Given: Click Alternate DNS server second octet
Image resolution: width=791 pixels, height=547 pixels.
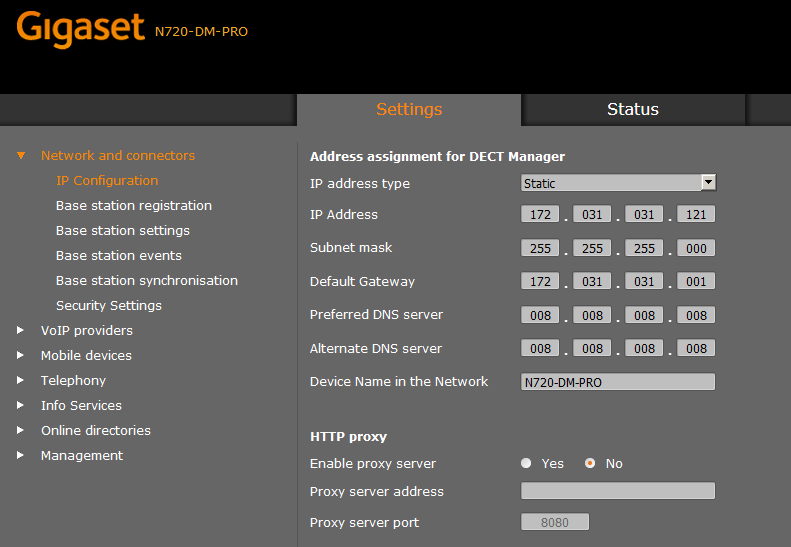Looking at the screenshot, I should (592, 348).
